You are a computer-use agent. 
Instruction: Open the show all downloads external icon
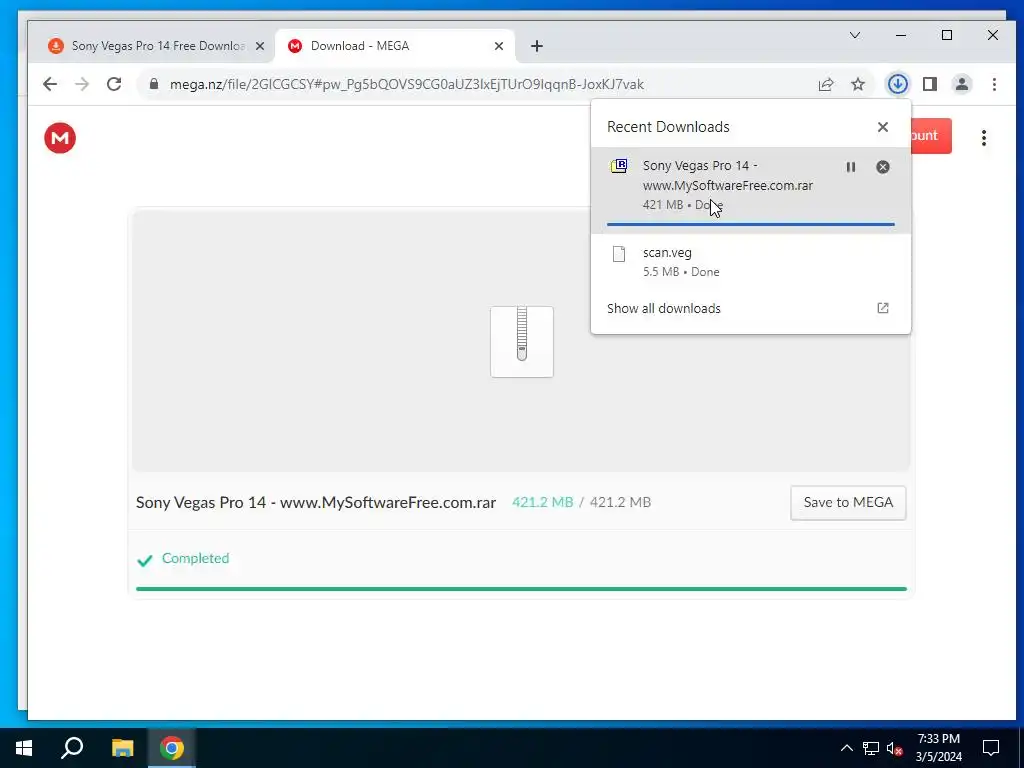(882, 308)
